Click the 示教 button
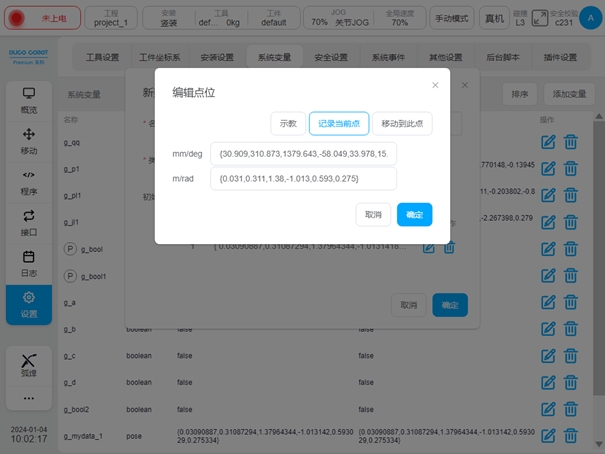 [x=288, y=123]
